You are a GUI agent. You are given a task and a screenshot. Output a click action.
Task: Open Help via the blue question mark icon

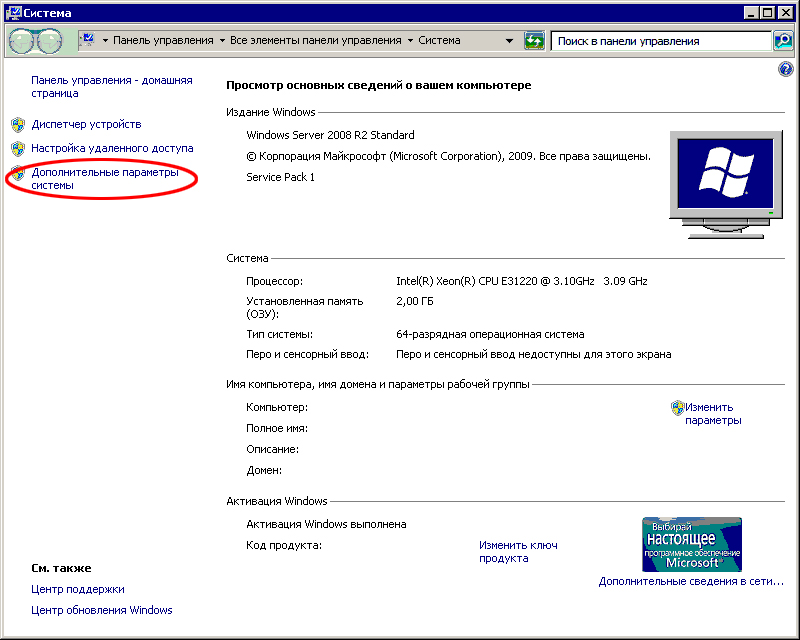[785, 69]
